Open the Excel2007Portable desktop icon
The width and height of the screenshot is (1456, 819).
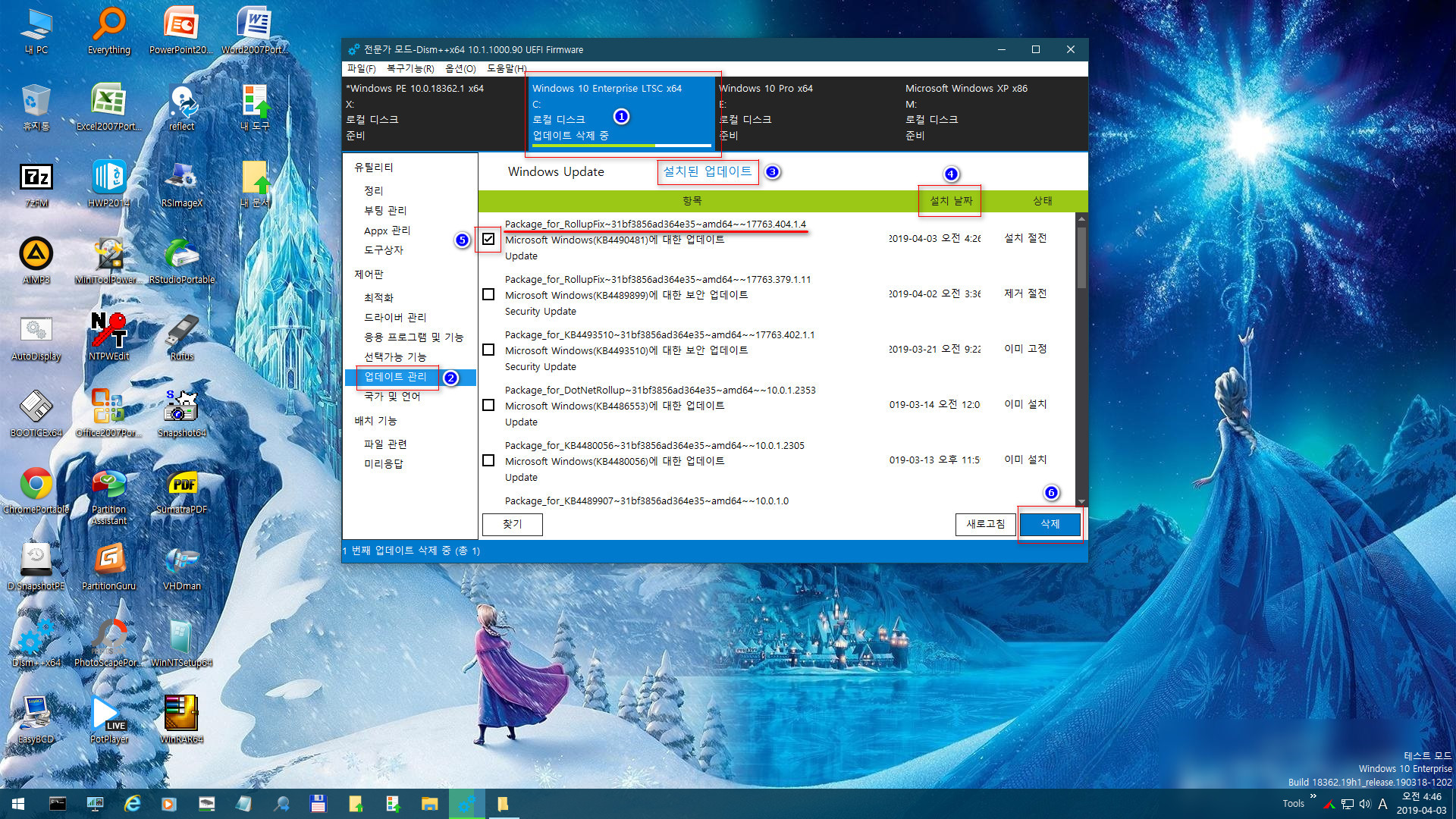tap(109, 107)
